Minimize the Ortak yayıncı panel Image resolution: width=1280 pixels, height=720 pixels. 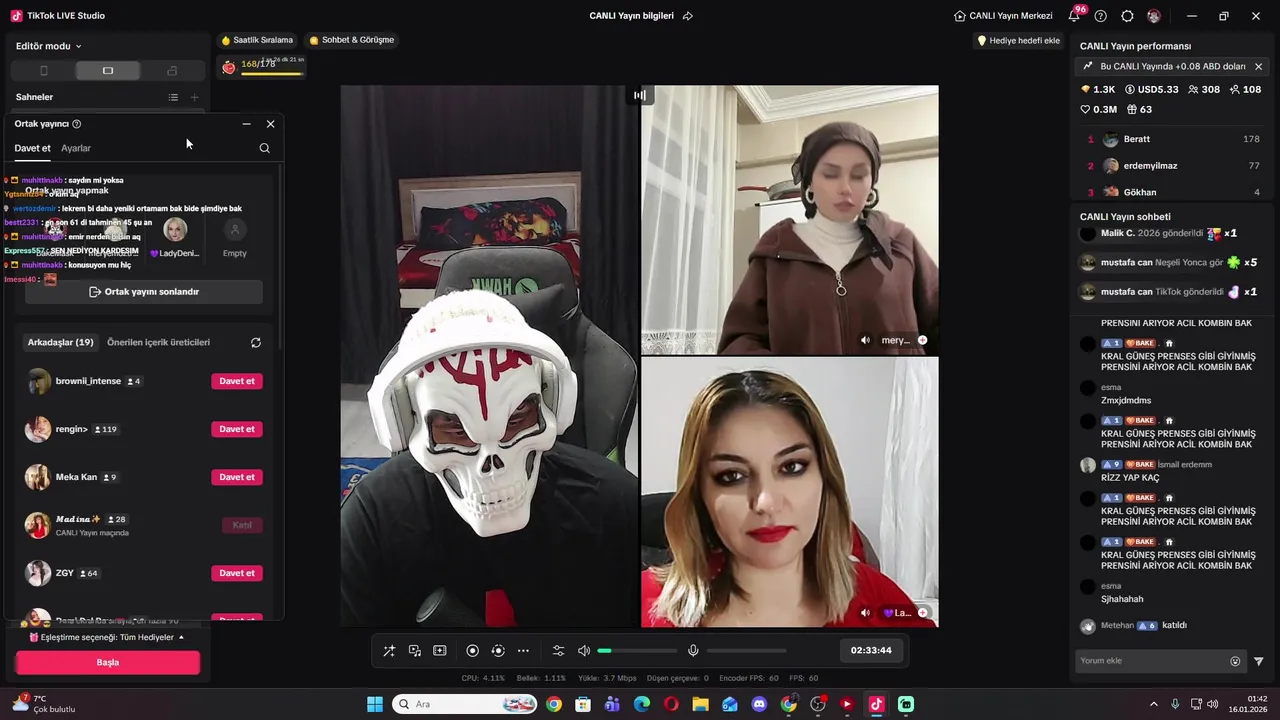[246, 124]
